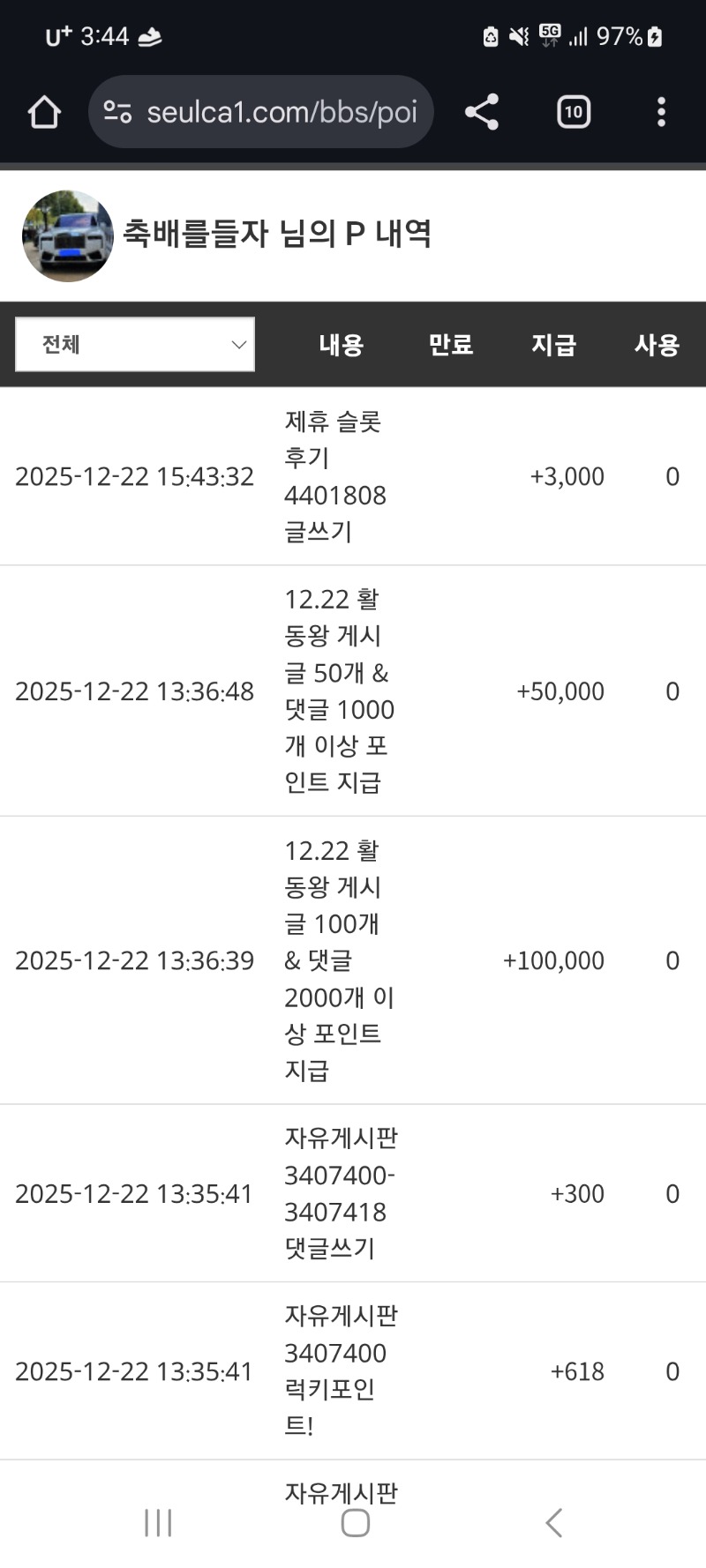Image resolution: width=706 pixels, height=1568 pixels.
Task: Tap the share icon
Action: [482, 112]
